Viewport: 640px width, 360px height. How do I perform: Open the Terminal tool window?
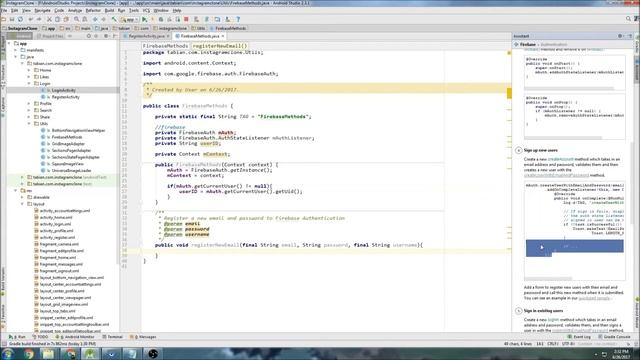112,337
